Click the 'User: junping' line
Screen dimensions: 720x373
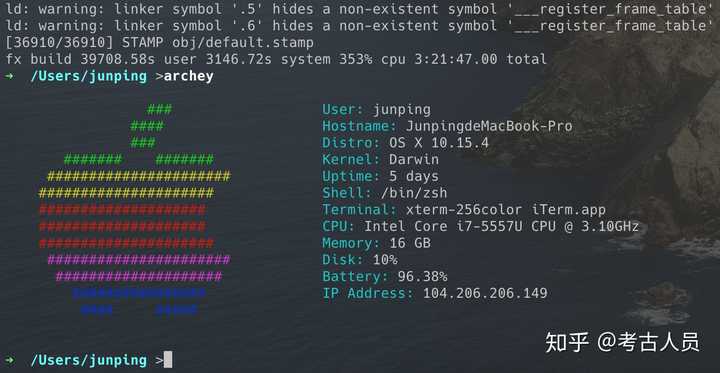[377, 110]
